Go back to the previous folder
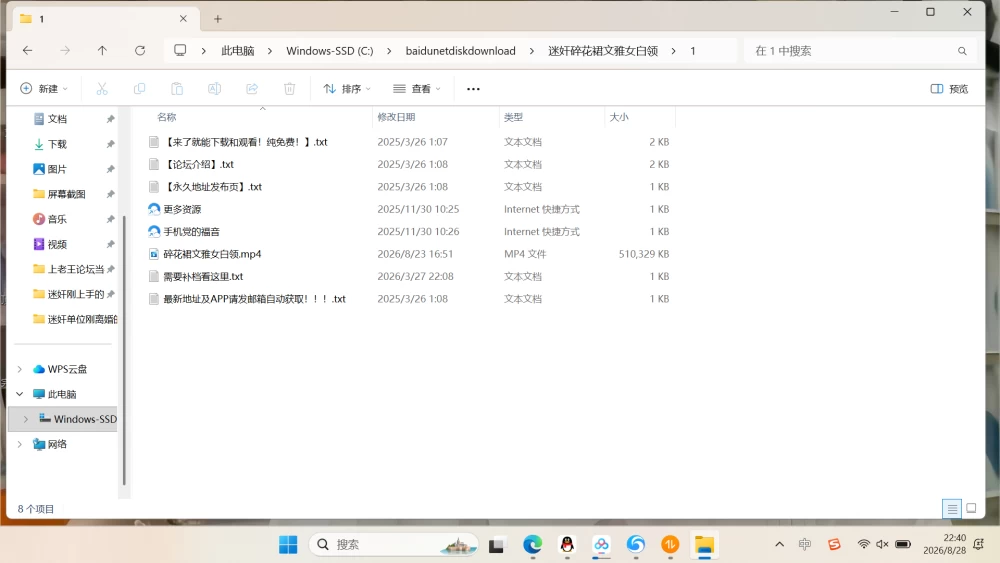 point(27,50)
